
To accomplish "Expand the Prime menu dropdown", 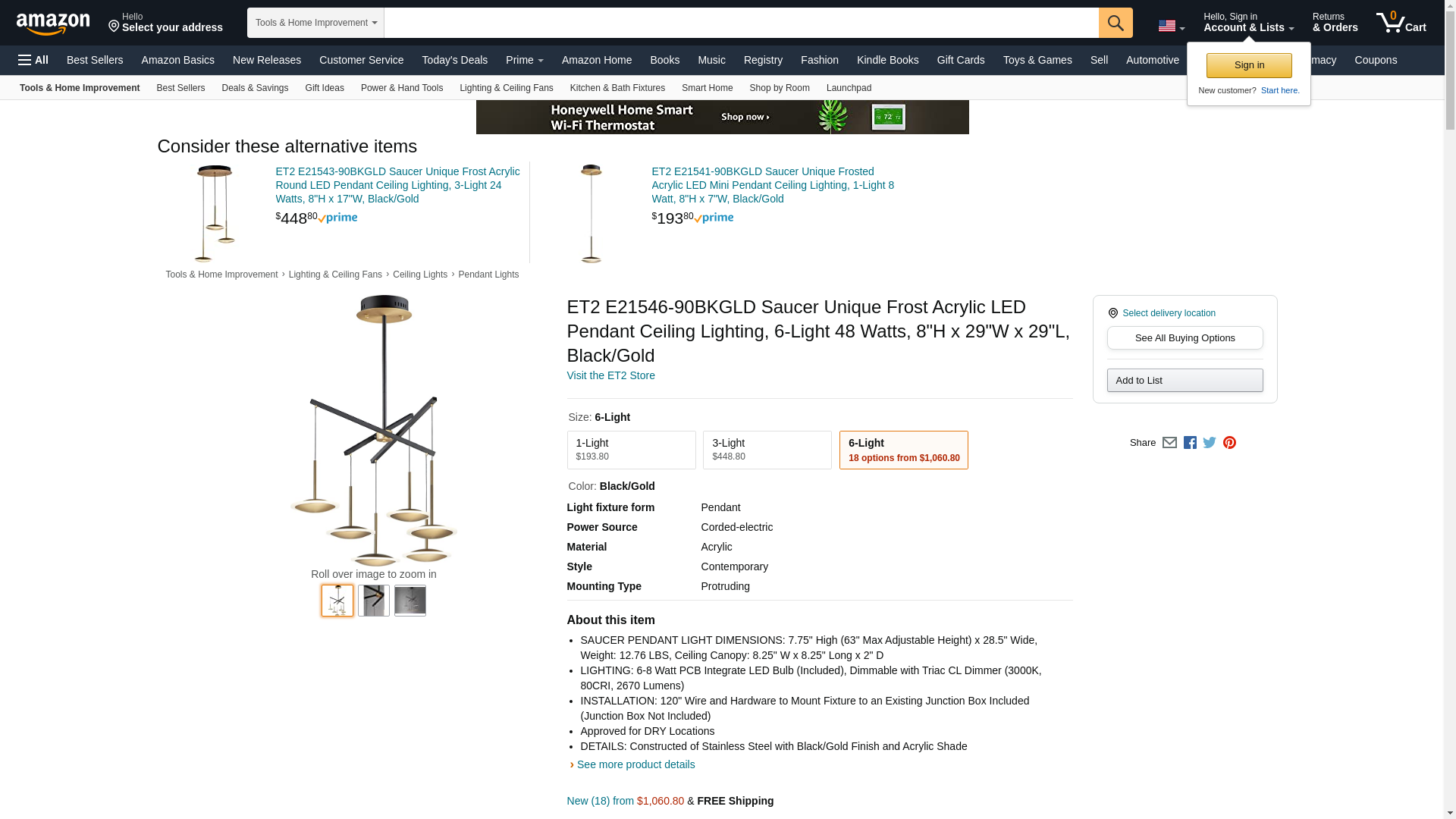I will 524,60.
